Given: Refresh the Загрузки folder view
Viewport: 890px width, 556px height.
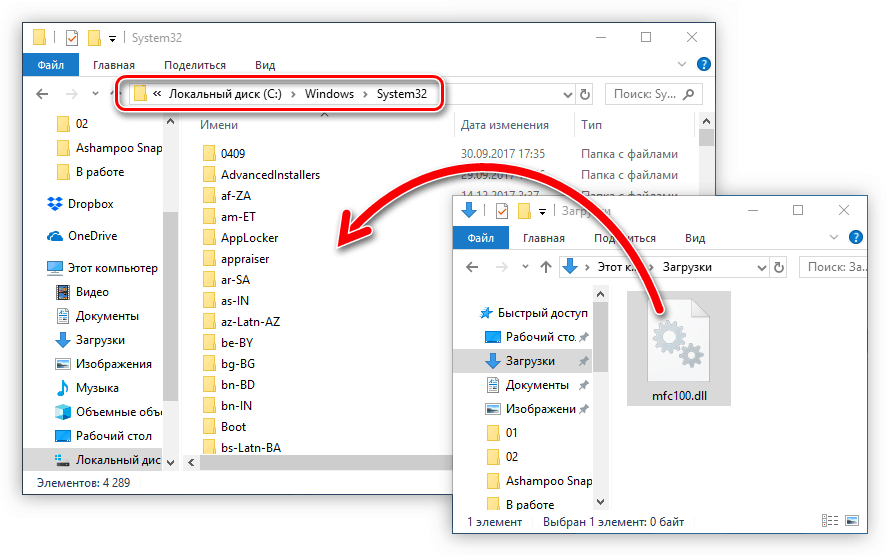Looking at the screenshot, I should click(x=779, y=267).
